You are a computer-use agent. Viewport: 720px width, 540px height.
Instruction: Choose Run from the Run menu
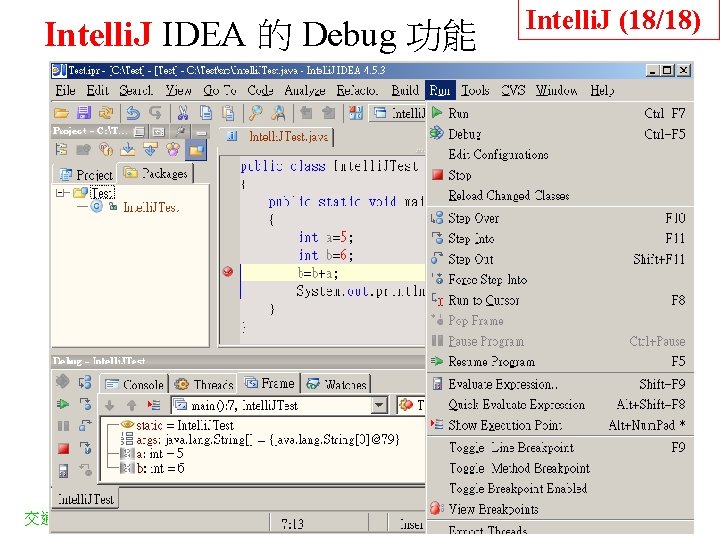pos(559,113)
